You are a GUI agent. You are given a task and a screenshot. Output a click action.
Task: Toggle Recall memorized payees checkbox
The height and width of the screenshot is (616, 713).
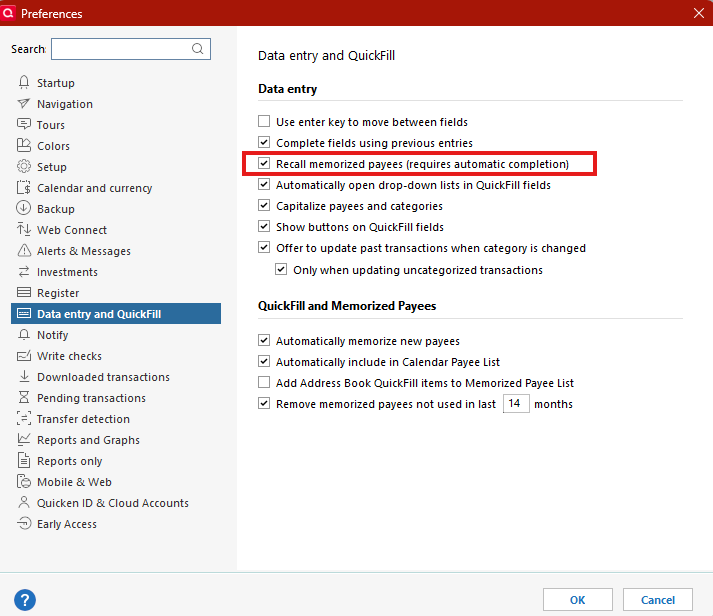click(264, 163)
